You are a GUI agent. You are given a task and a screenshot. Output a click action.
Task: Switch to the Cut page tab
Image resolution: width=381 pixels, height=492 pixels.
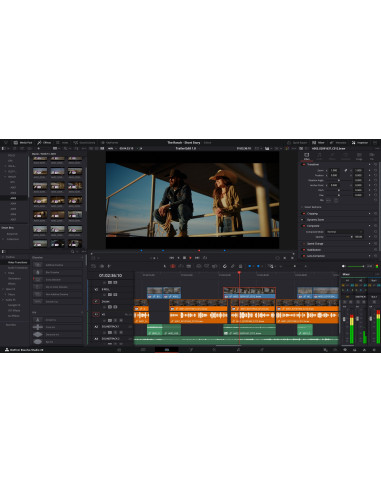[143, 350]
